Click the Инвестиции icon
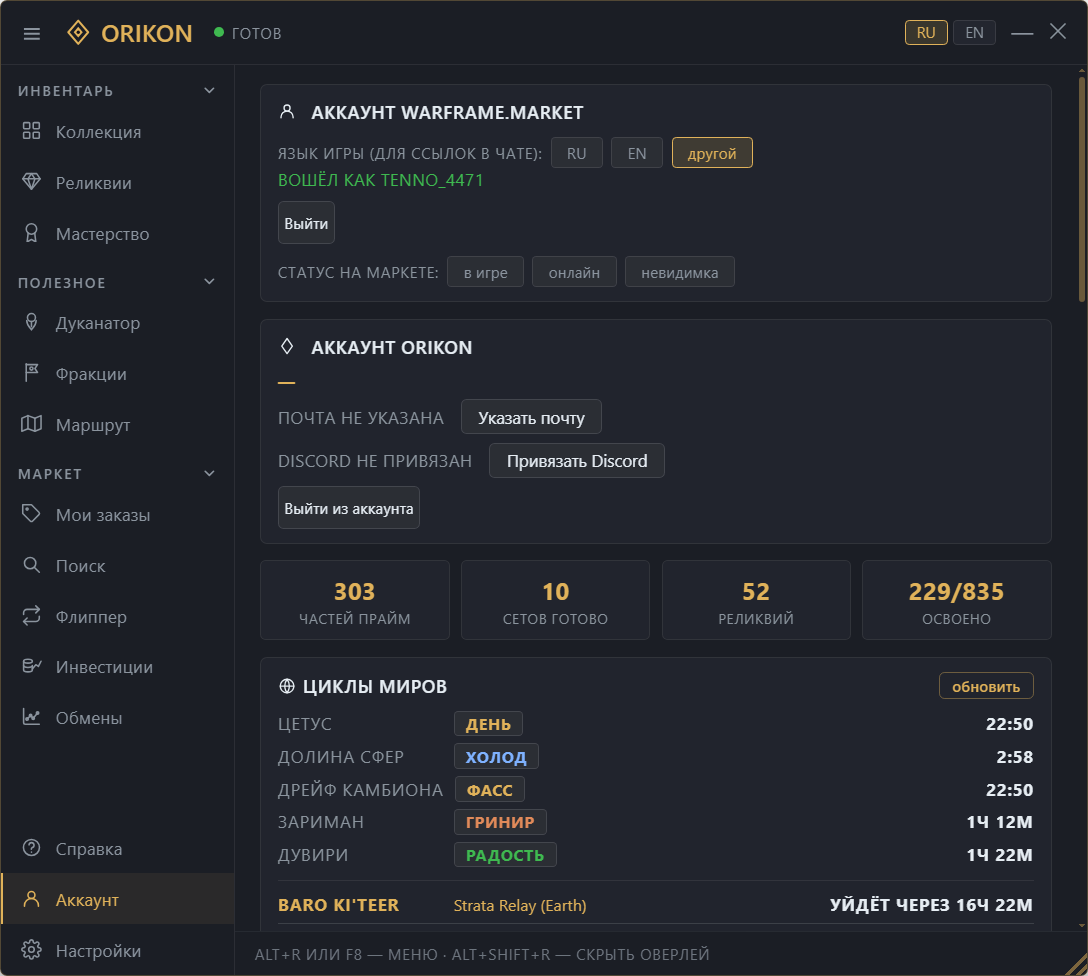The image size is (1088, 976). pyautogui.click(x=31, y=666)
